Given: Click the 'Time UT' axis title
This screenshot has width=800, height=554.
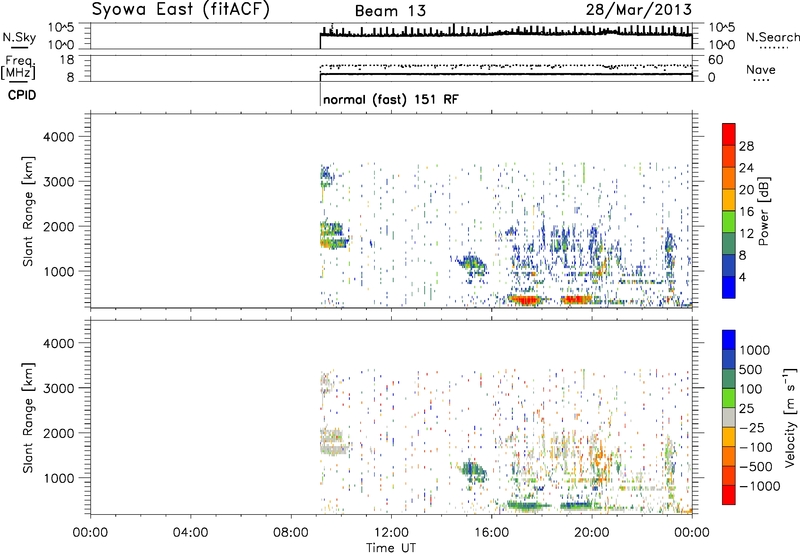Looking at the screenshot, I should [391, 548].
